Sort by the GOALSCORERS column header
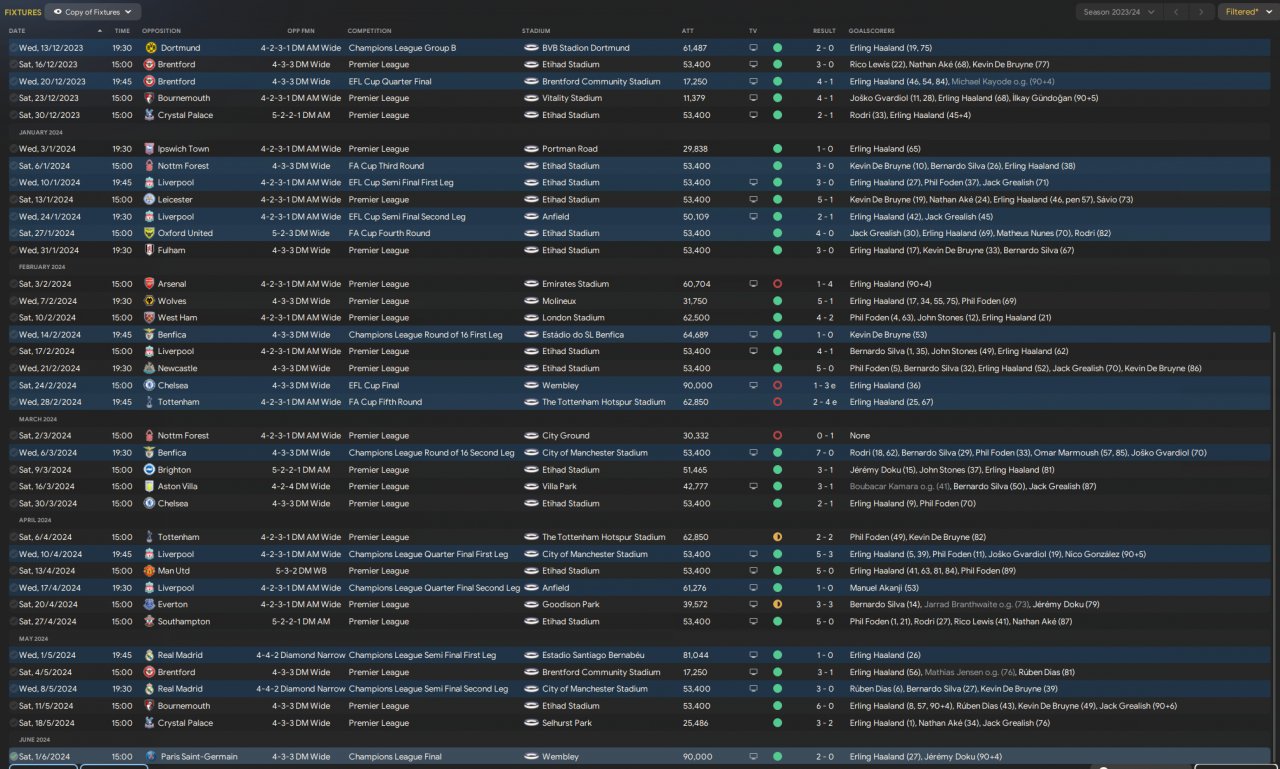The height and width of the screenshot is (769, 1280). pyautogui.click(x=870, y=31)
